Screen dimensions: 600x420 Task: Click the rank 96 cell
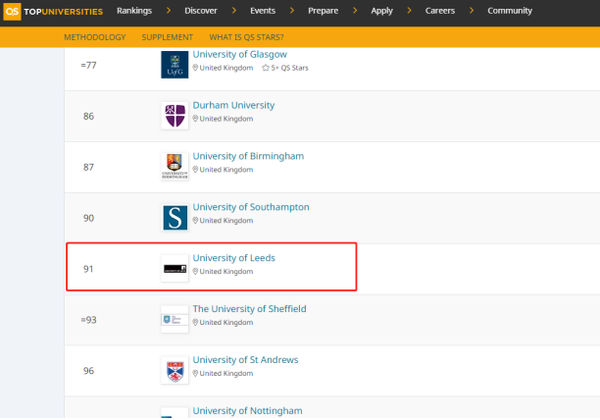[88, 371]
